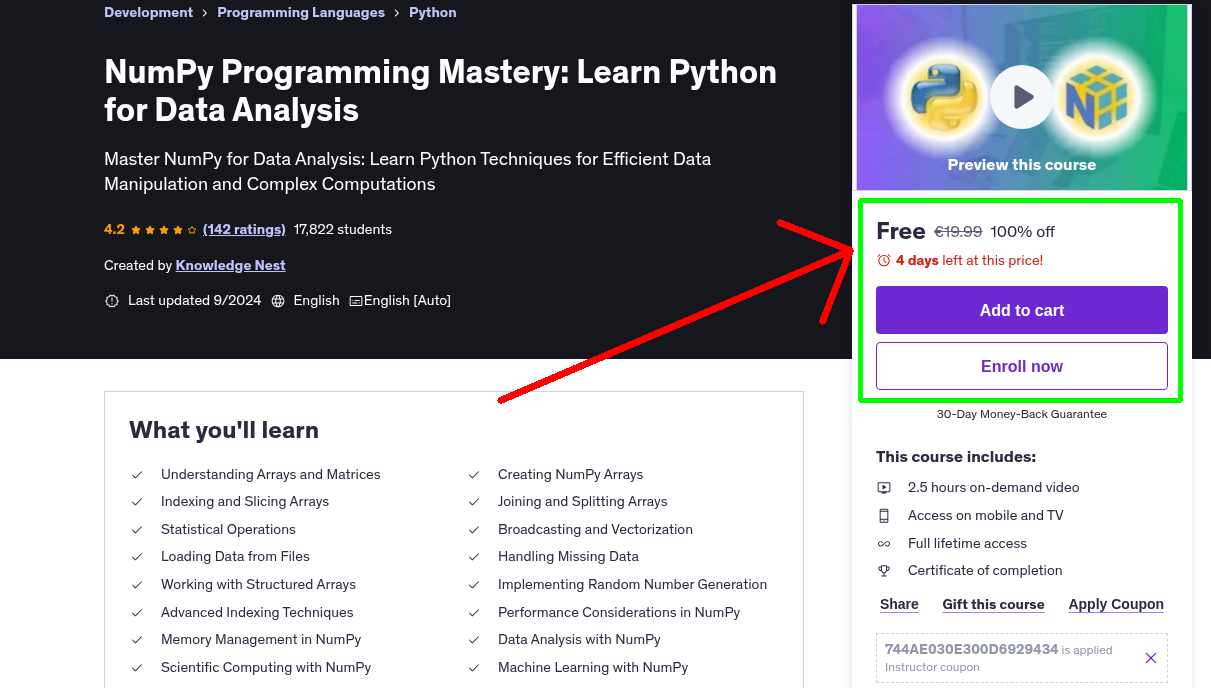This screenshot has width=1211, height=688.
Task: Click checkmark beside Joining and Splitting Arrays
Action: click(x=475, y=502)
